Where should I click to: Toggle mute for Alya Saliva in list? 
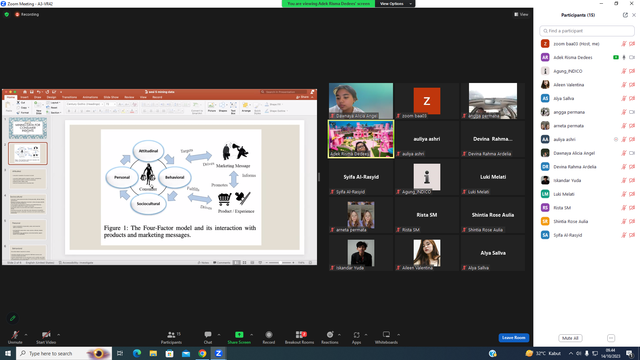click(x=624, y=98)
